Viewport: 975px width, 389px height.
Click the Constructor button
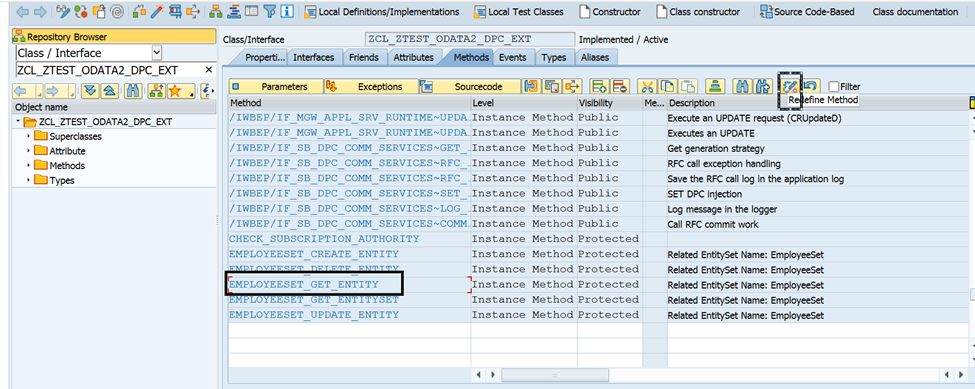609,12
